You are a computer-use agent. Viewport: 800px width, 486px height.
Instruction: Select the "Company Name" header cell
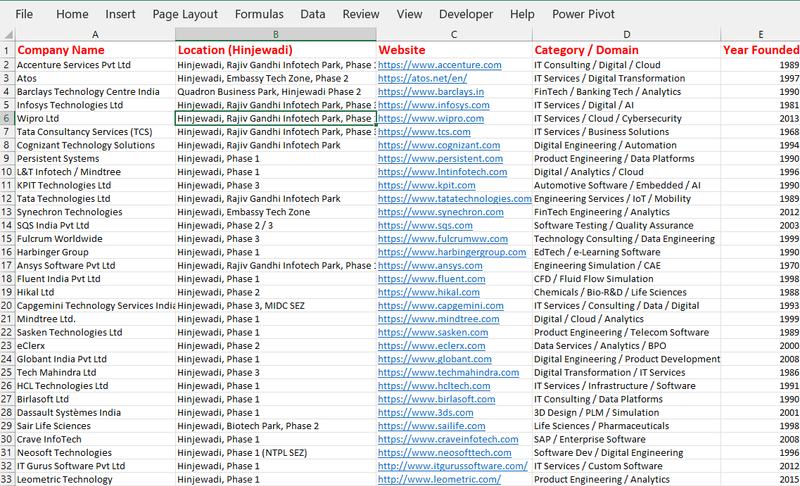click(95, 50)
